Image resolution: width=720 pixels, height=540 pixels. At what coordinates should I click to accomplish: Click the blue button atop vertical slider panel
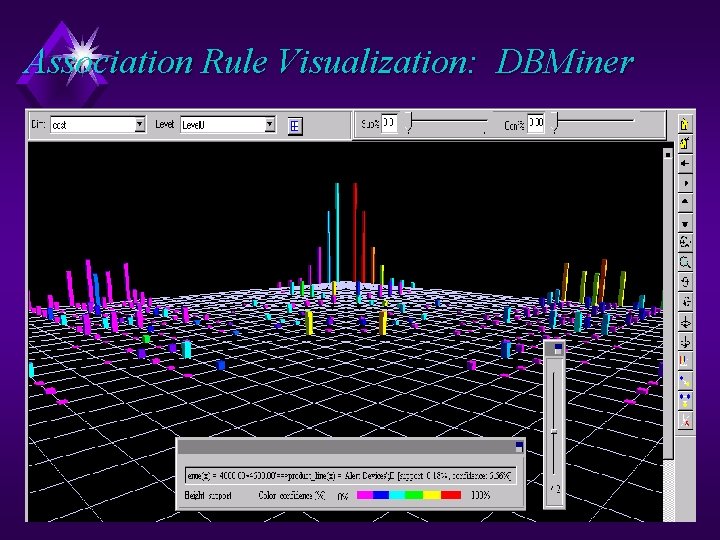click(x=558, y=349)
